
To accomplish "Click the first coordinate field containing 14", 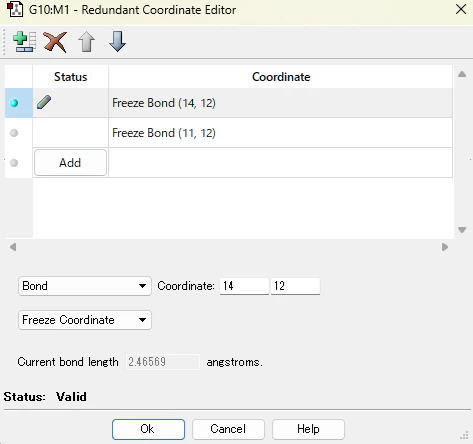I will pyautogui.click(x=244, y=286).
